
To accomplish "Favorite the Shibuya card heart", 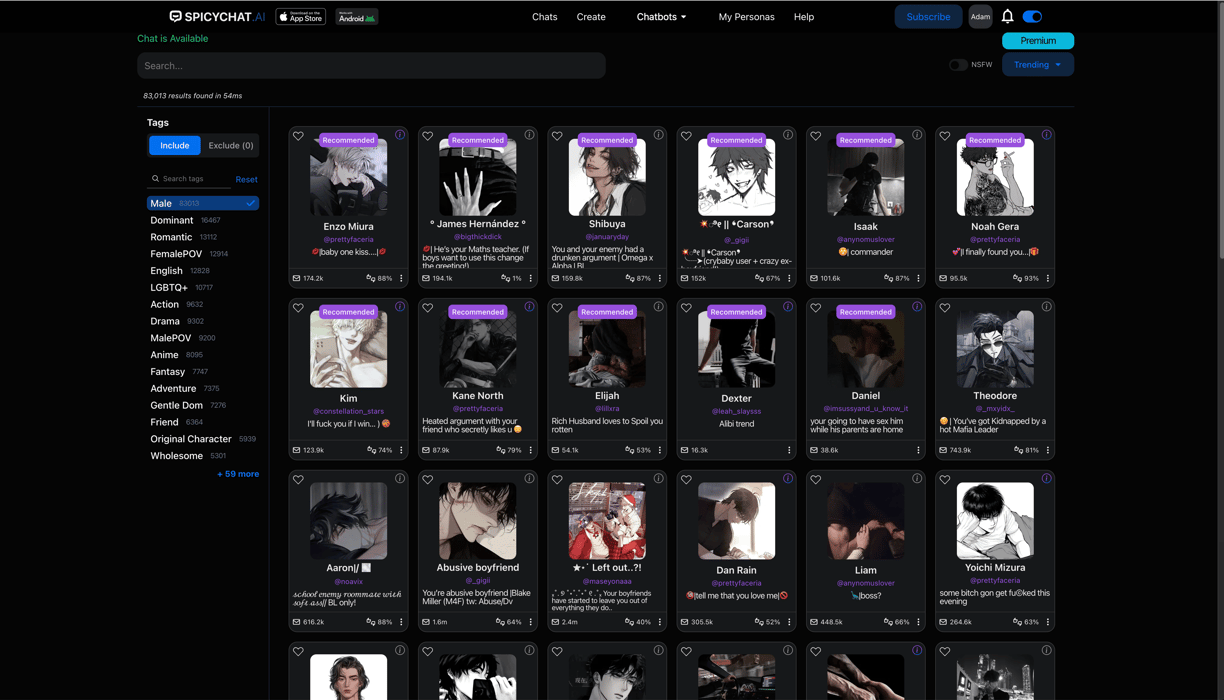I will [x=557, y=136].
